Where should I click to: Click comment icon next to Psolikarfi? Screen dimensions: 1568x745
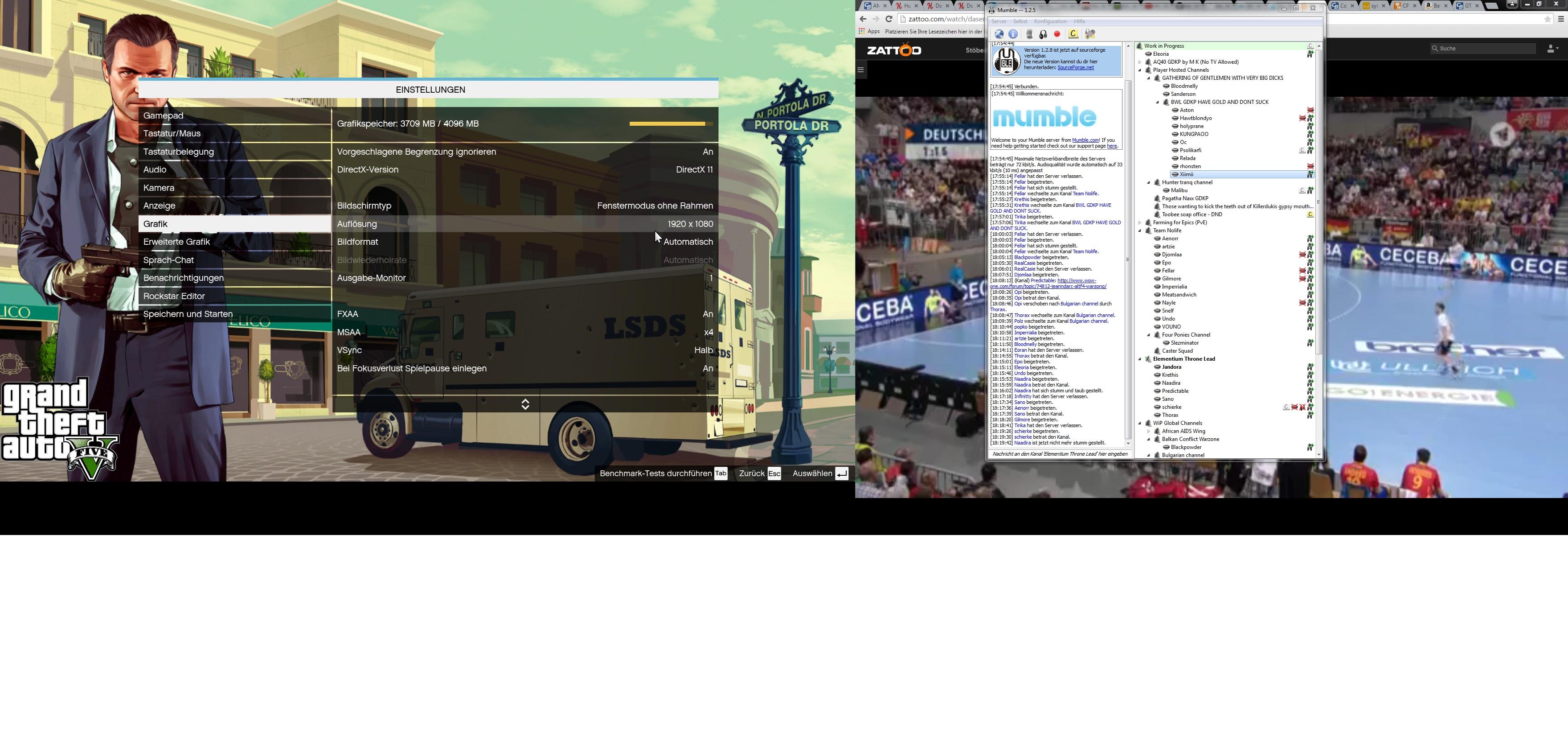point(1302,150)
